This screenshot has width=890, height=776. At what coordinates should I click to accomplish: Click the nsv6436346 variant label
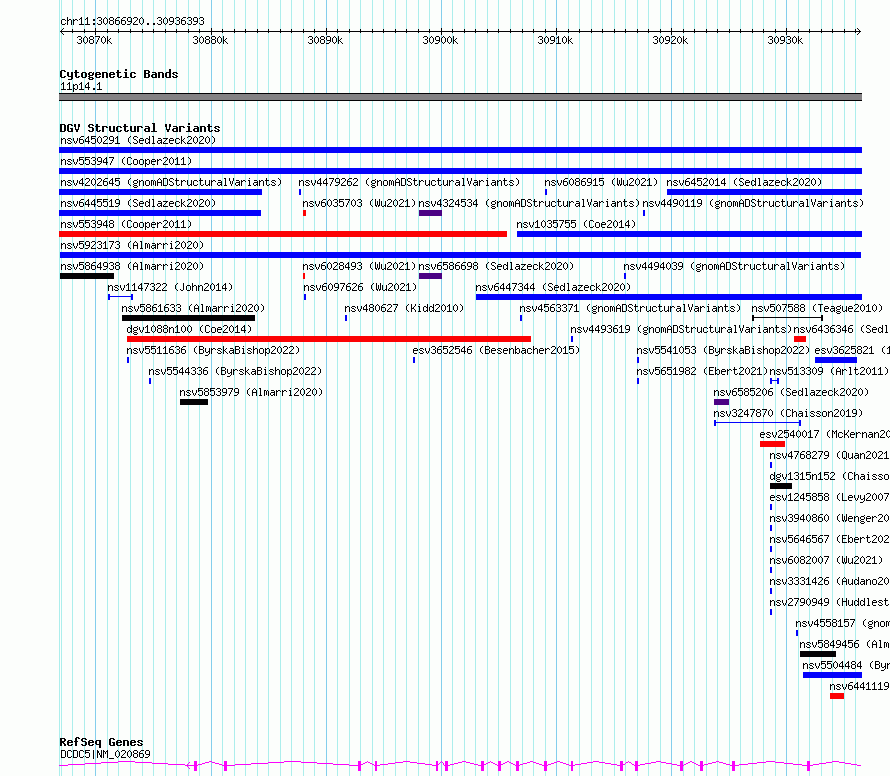pyautogui.click(x=841, y=329)
